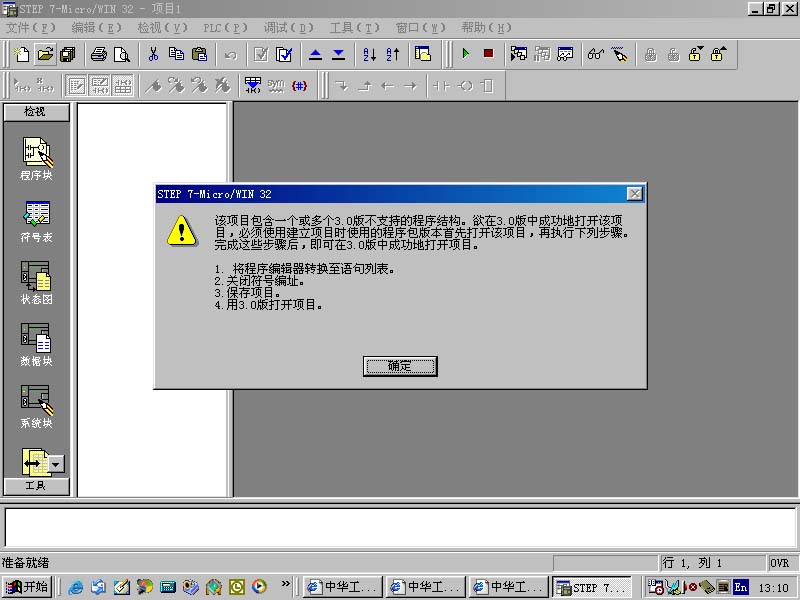Screen dimensions: 800x600
Task: Click the red Stop PLC icon
Action: [x=488, y=54]
